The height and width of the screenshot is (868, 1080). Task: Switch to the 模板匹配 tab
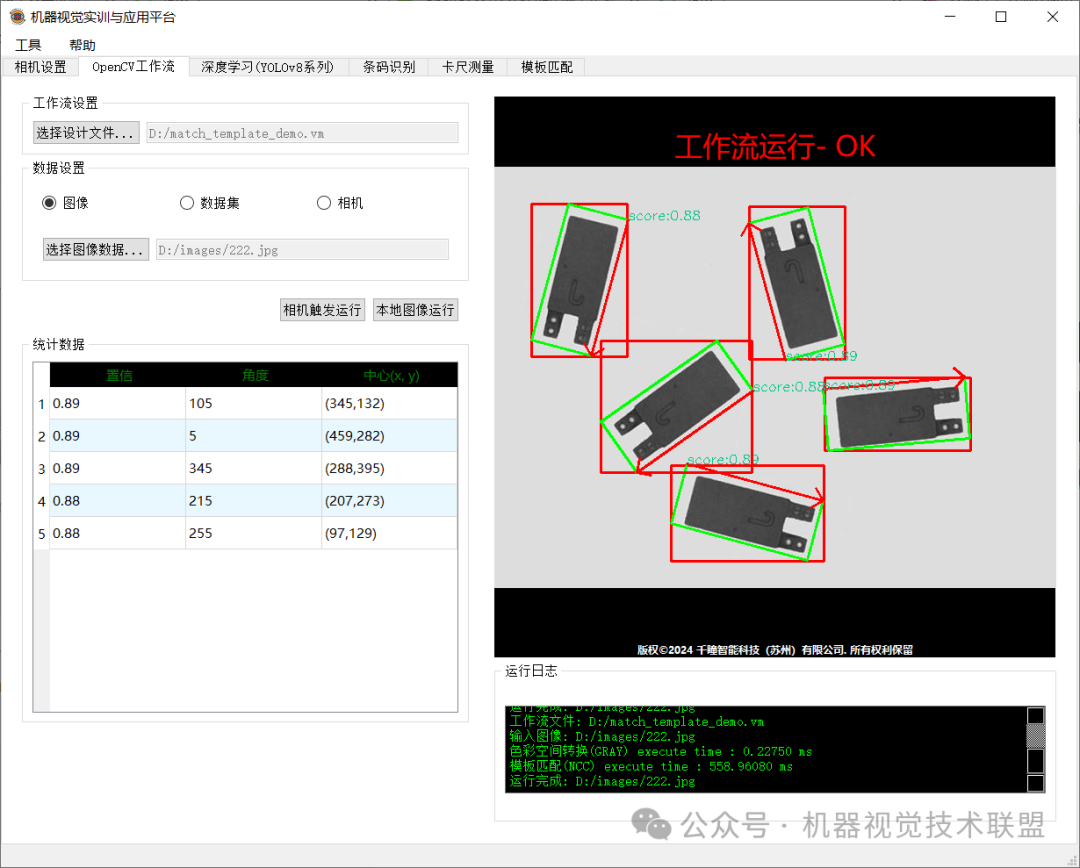pos(547,67)
